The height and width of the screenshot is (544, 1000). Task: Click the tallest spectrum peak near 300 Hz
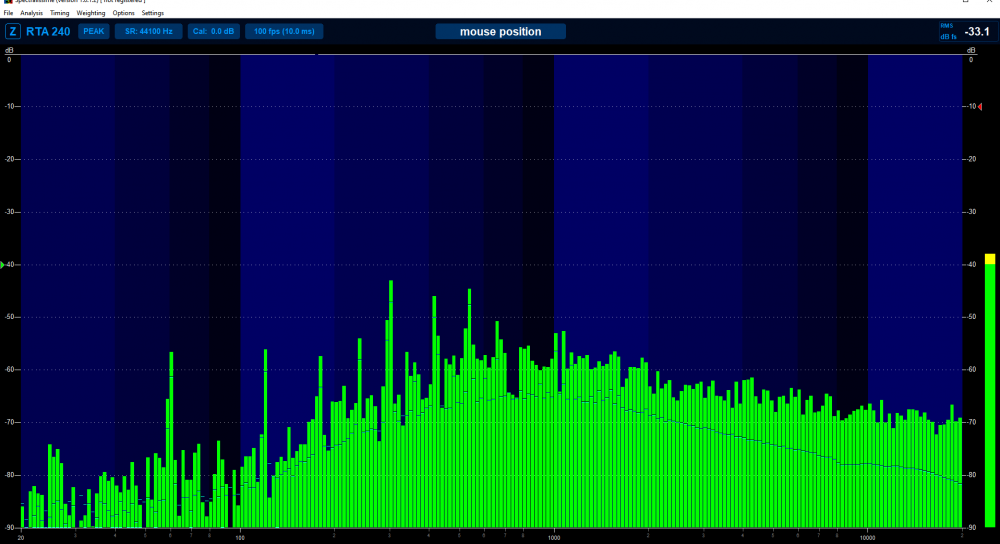point(391,404)
